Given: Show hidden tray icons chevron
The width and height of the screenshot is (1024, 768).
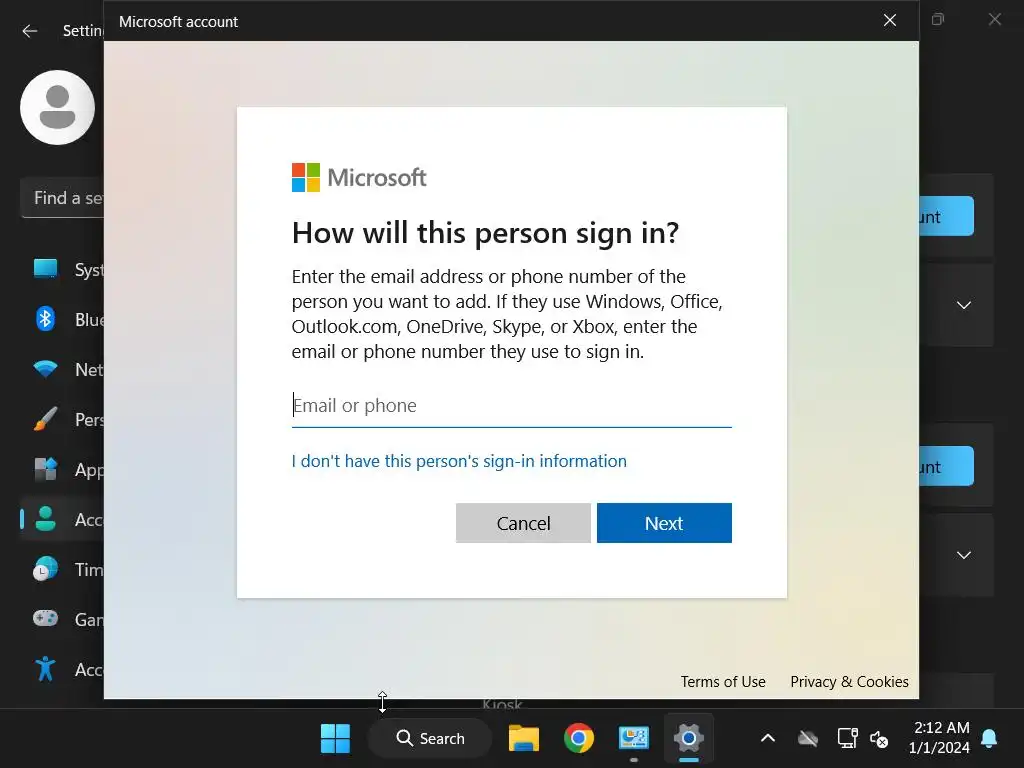Looking at the screenshot, I should [x=768, y=739].
